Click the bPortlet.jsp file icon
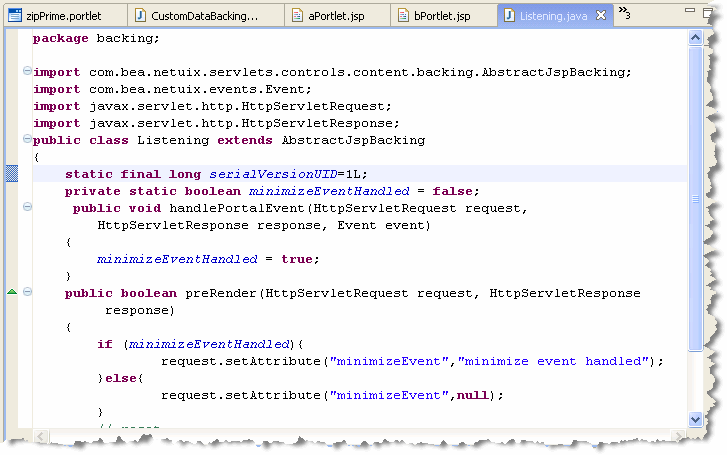The width and height of the screenshot is (727, 455). click(x=403, y=15)
